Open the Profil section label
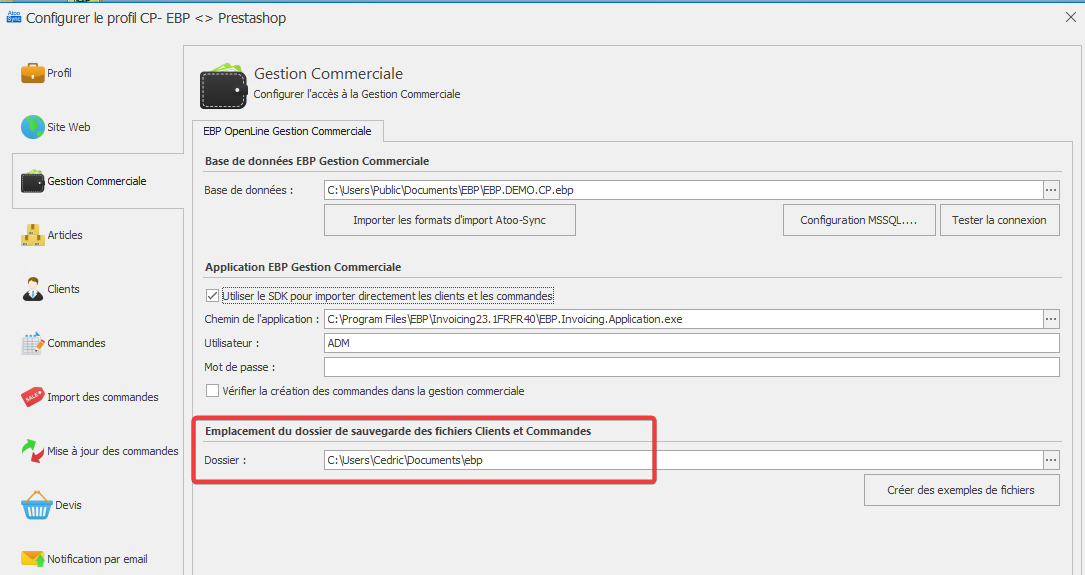 tap(60, 73)
